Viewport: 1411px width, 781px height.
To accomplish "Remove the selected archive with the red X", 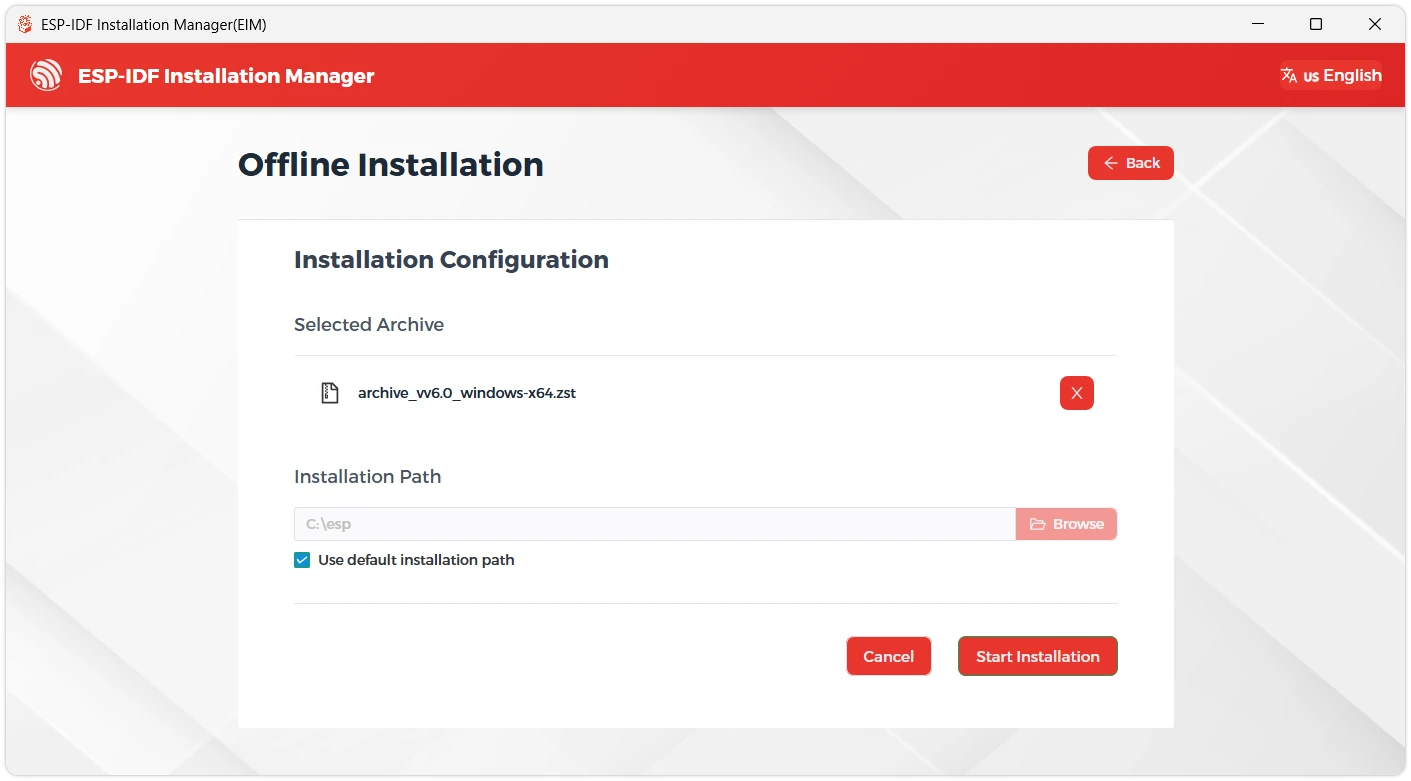I will pyautogui.click(x=1076, y=393).
